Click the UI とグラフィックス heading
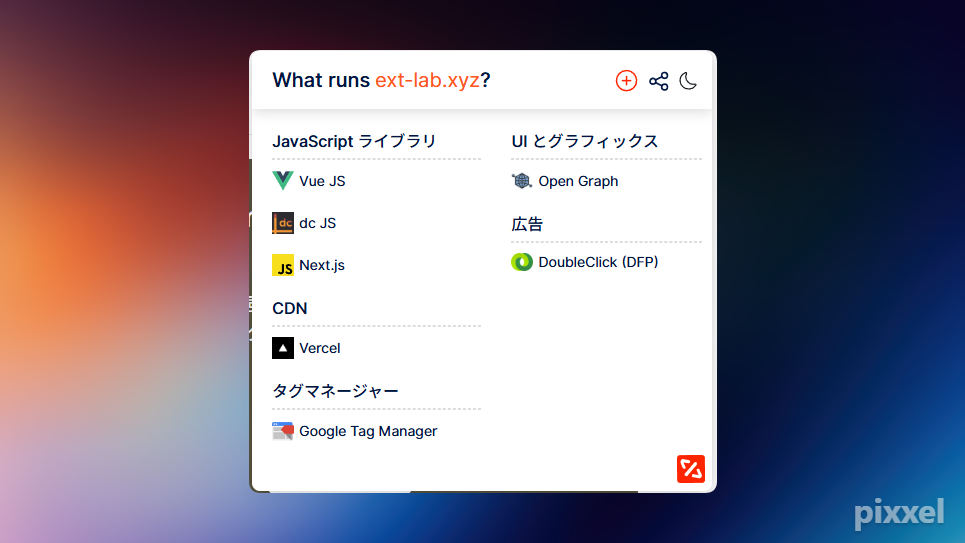Image resolution: width=965 pixels, height=543 pixels. [585, 141]
